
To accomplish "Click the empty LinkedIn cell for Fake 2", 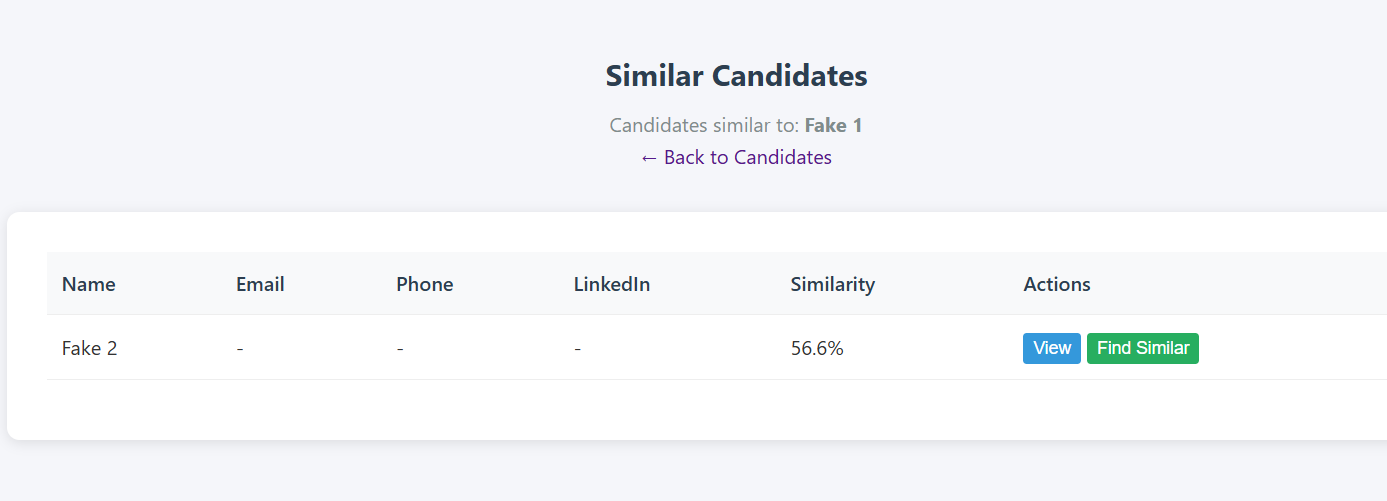I will [578, 348].
